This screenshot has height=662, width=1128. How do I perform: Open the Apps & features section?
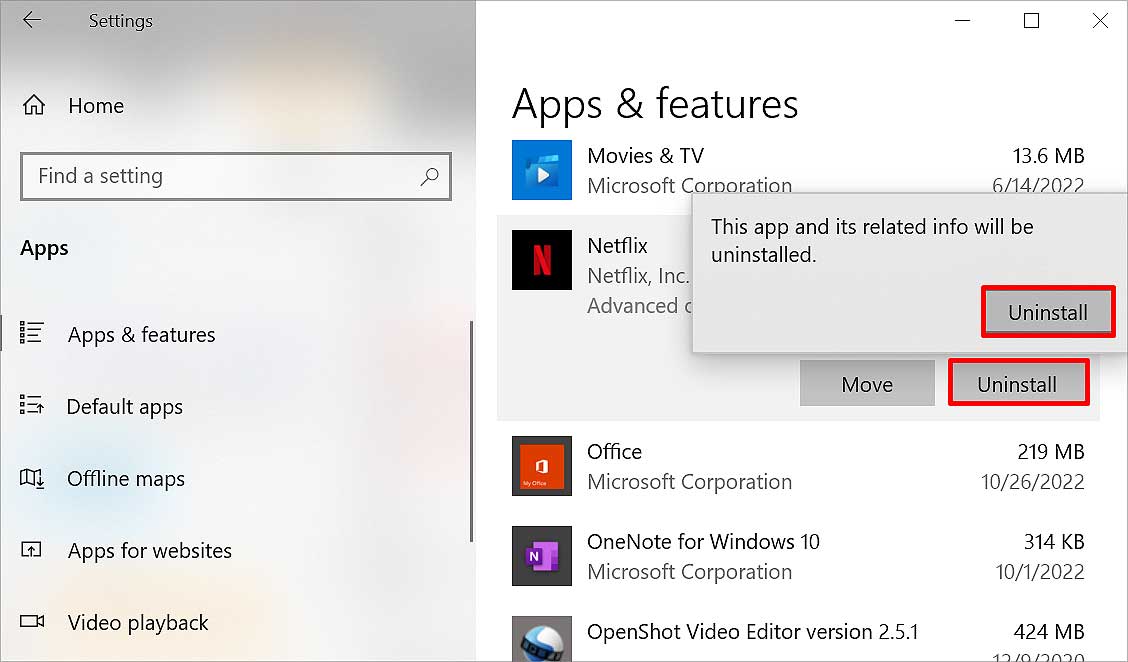[141, 335]
